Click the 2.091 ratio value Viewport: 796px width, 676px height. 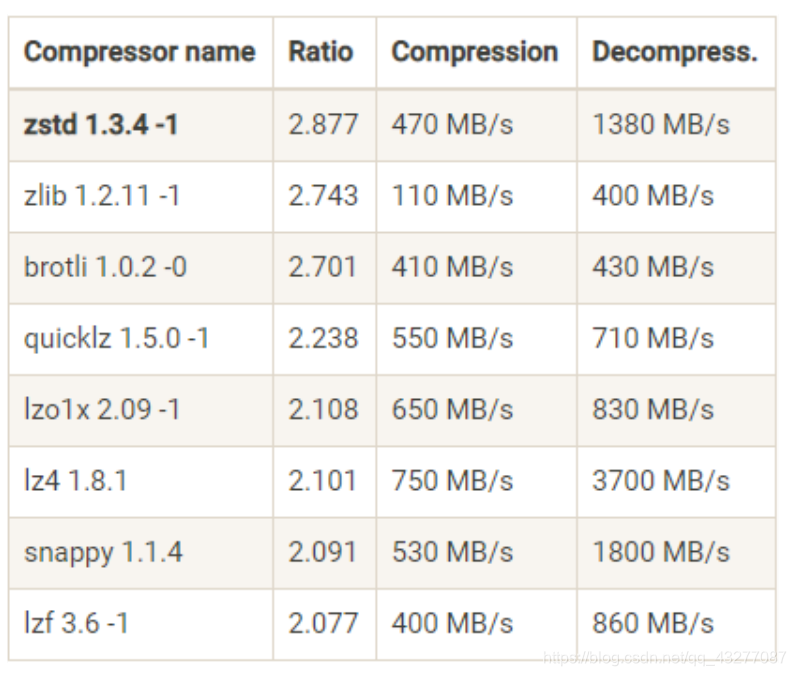322,552
